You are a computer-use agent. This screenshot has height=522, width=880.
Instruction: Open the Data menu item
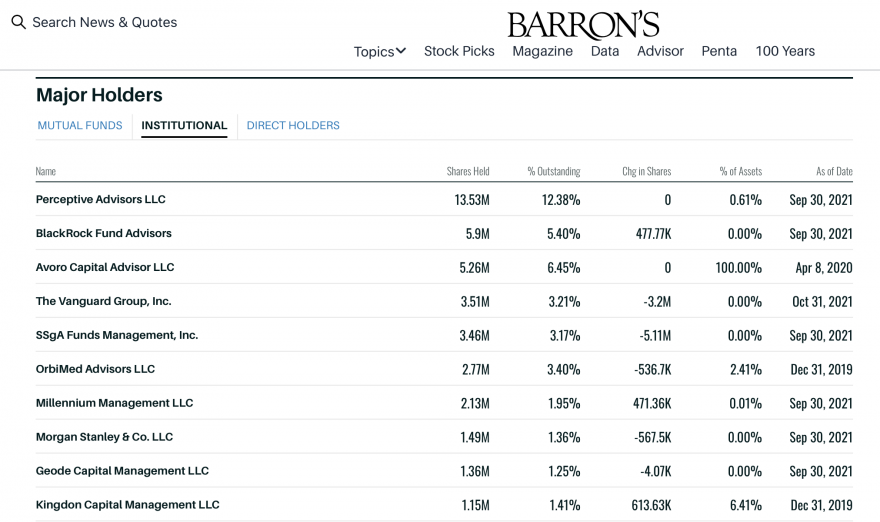click(604, 51)
